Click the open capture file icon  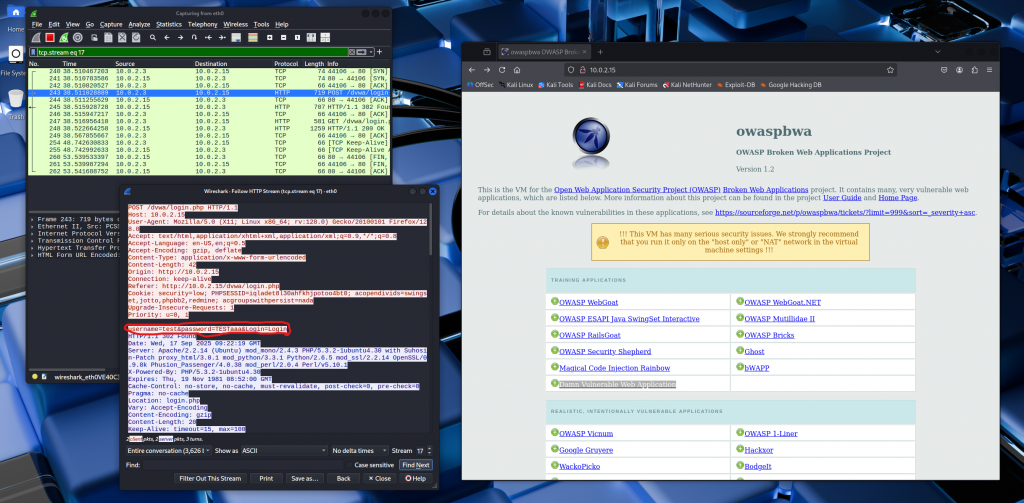(94, 37)
